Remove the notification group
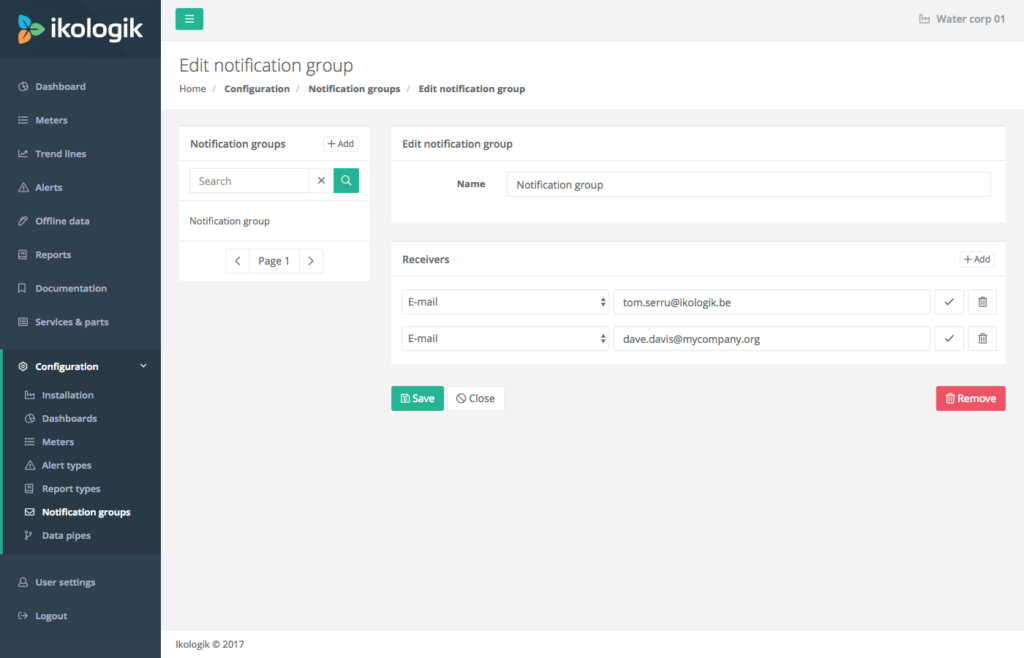1024x658 pixels. [970, 398]
